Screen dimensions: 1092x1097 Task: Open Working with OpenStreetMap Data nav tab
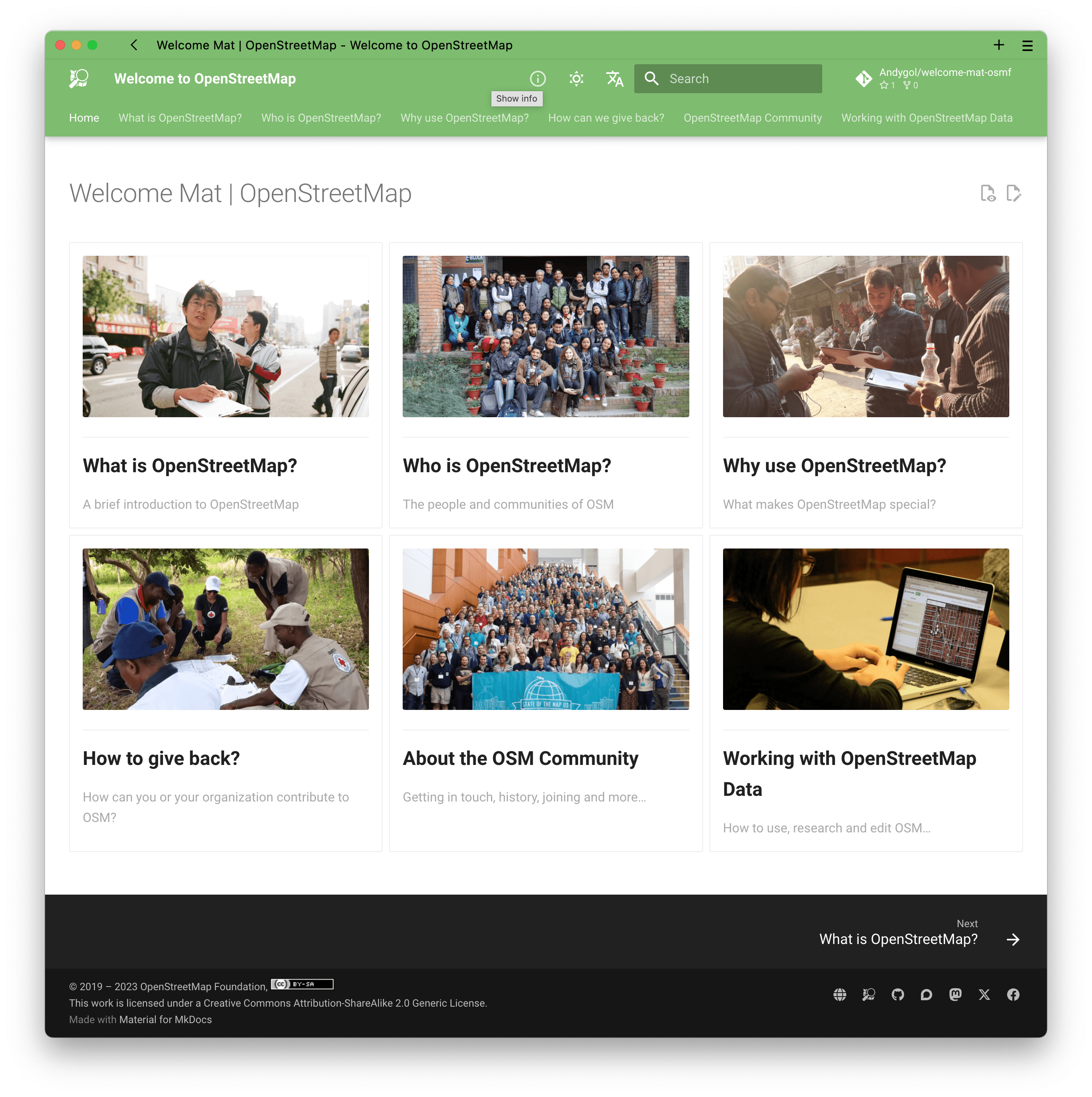926,118
